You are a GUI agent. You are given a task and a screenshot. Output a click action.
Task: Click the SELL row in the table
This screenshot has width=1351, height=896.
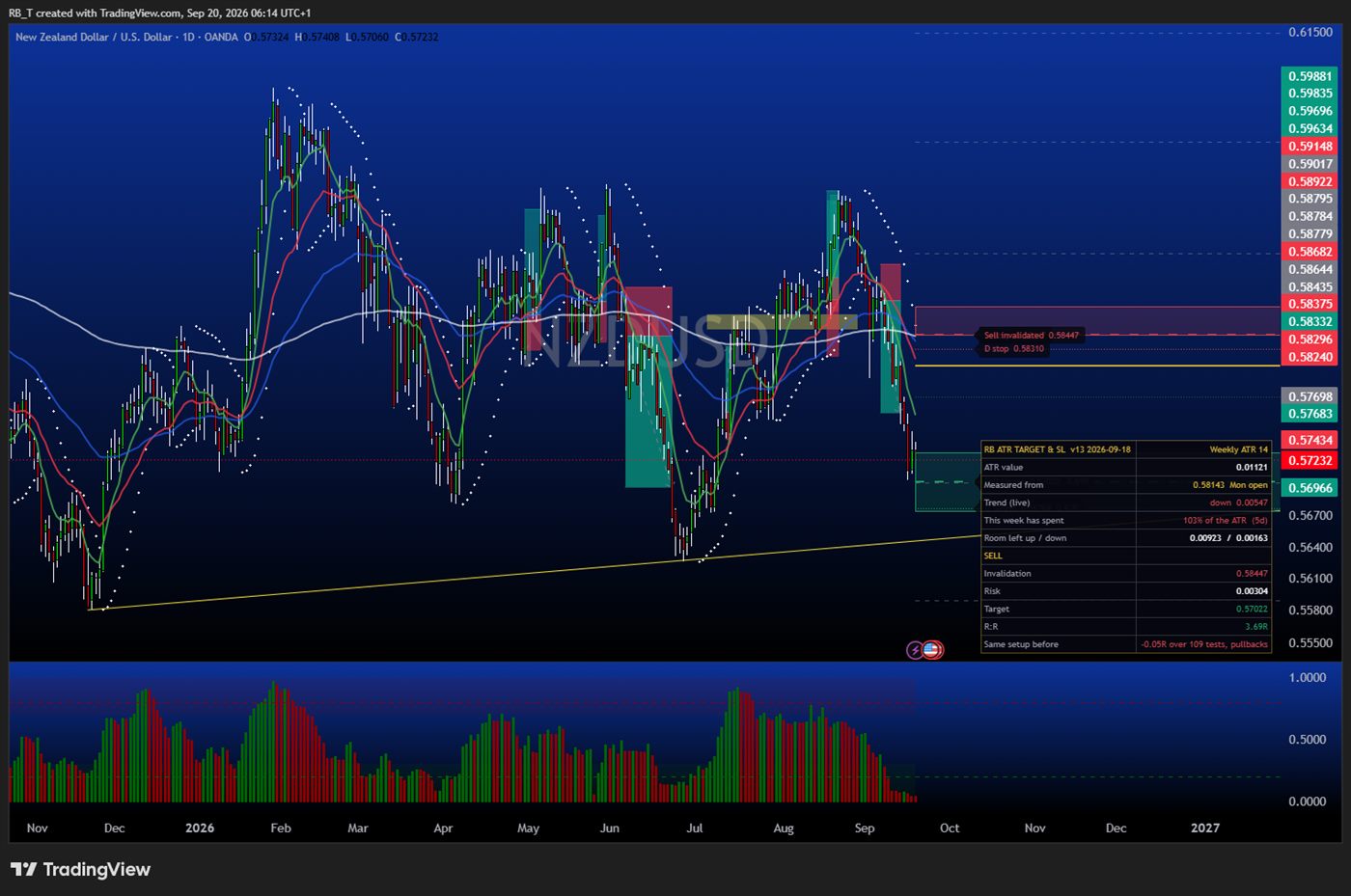1126,556
